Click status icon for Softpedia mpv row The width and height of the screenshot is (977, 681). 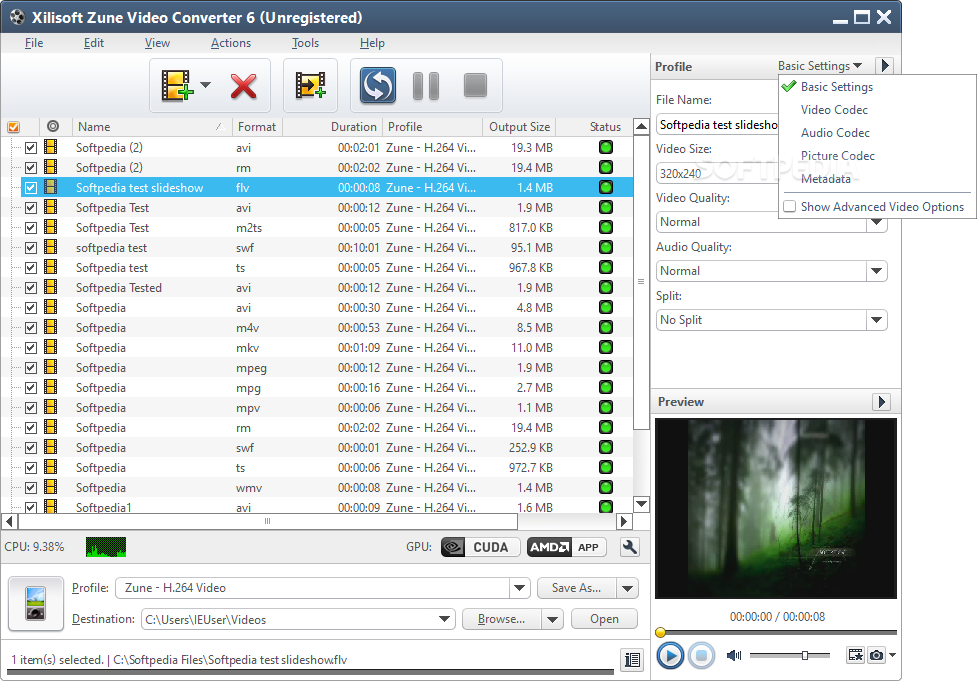(x=606, y=407)
